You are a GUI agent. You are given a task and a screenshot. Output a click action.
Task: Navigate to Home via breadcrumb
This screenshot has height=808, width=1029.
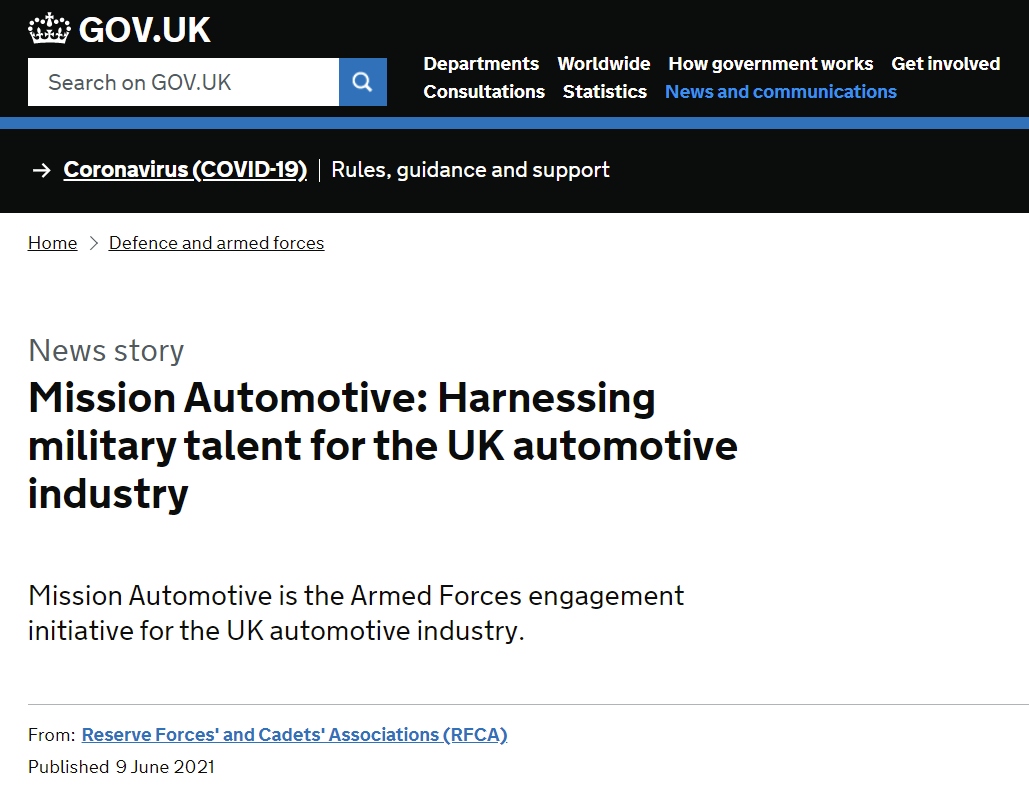tap(52, 242)
